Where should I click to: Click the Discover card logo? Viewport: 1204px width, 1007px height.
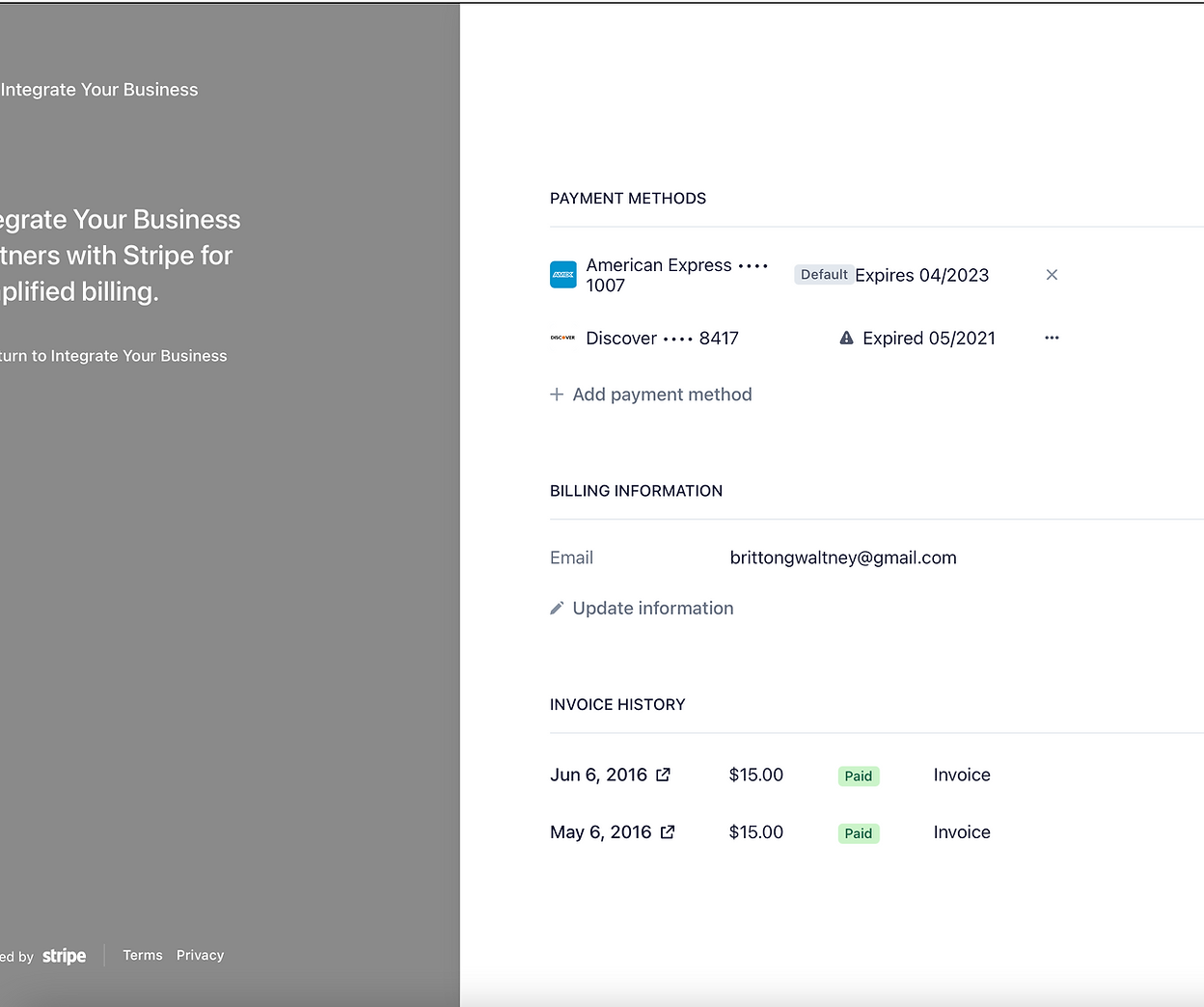563,338
